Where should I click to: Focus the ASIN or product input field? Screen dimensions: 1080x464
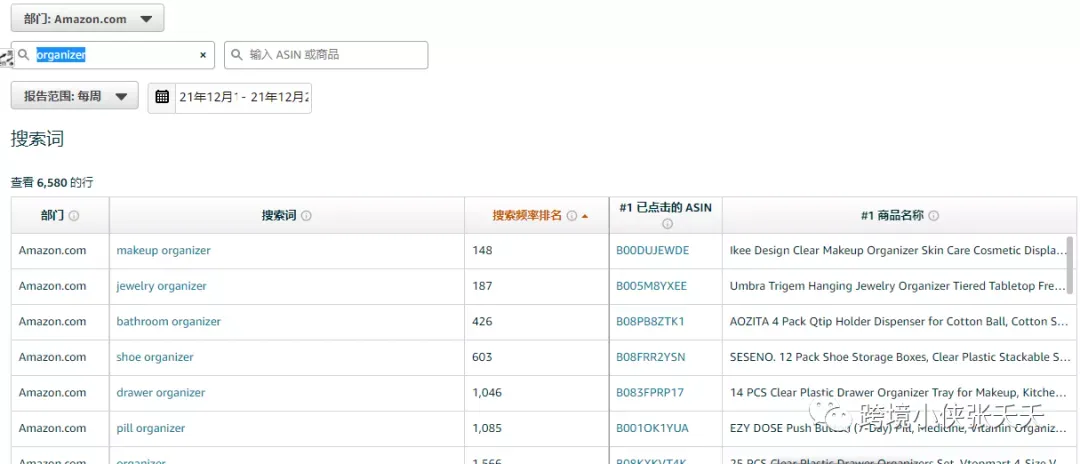click(326, 55)
